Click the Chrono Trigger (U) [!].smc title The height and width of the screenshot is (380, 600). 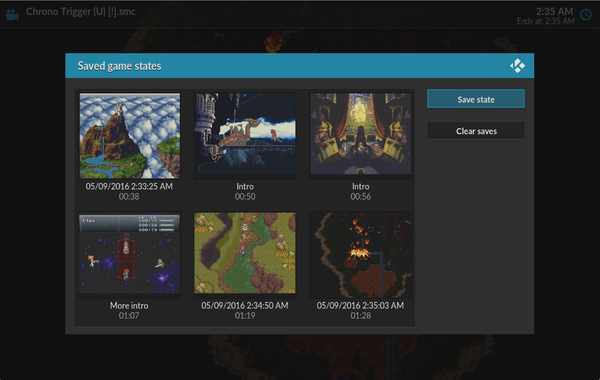[81, 11]
